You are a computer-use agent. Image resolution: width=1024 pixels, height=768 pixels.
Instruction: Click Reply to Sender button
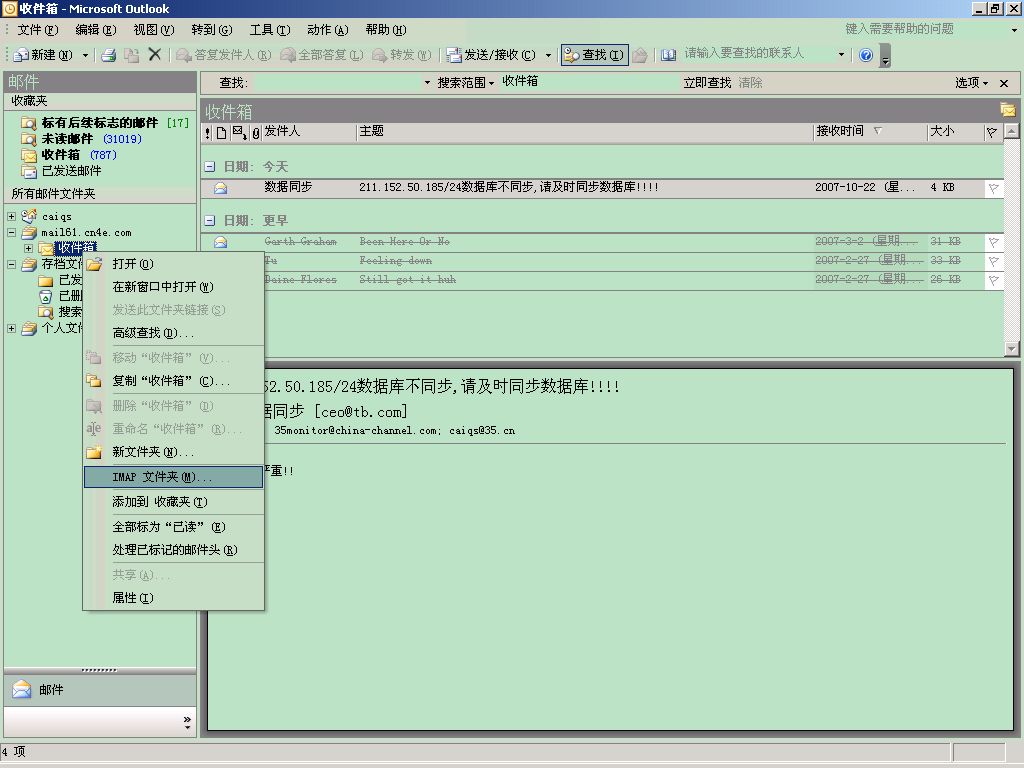[224, 55]
